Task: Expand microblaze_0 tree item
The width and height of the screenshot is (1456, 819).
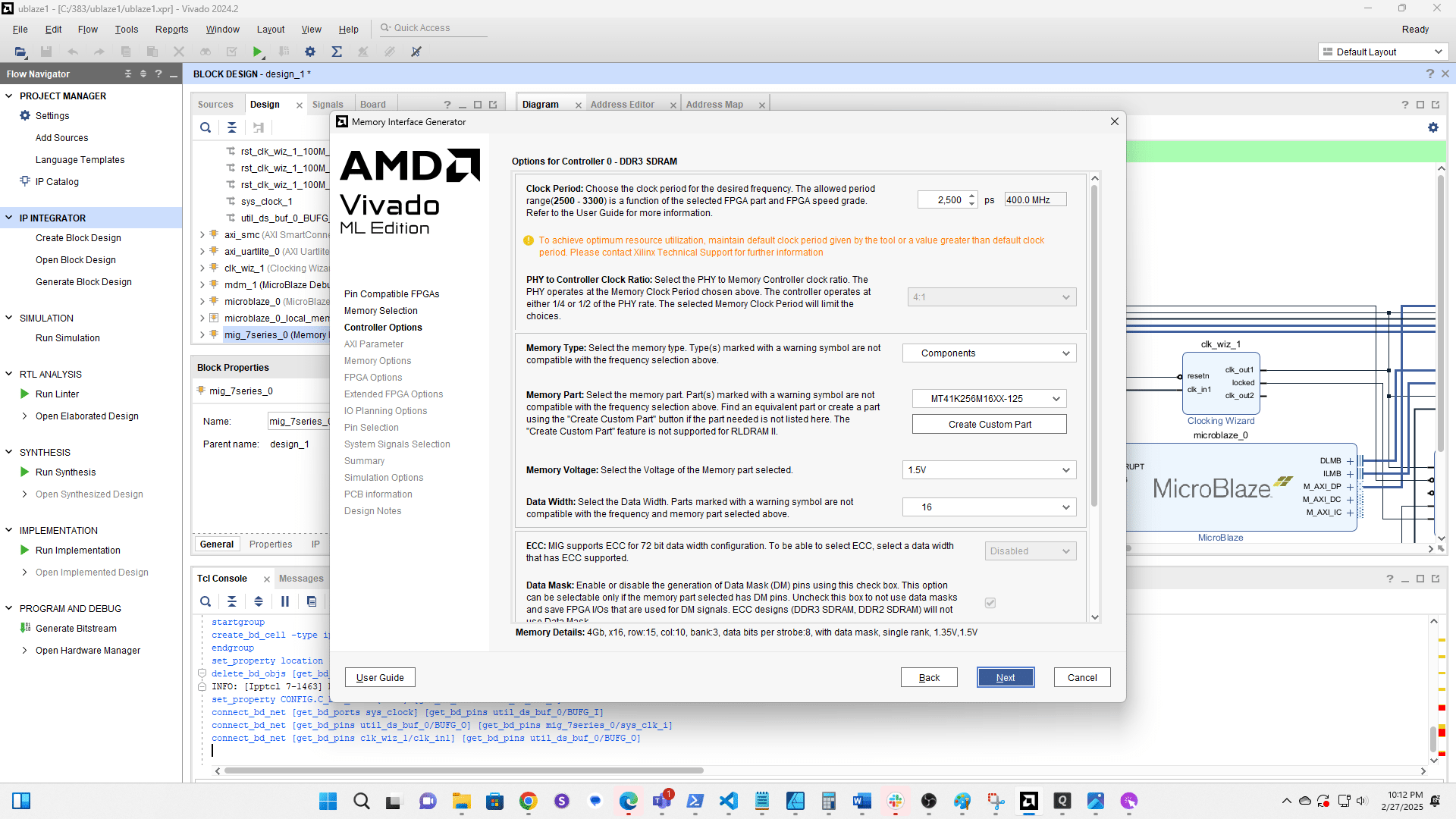Action: click(202, 302)
